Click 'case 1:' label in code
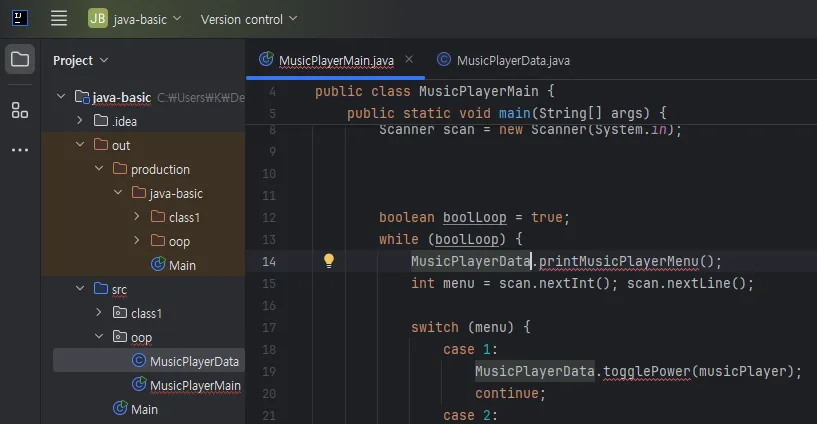This screenshot has height=424, width=817. point(471,350)
